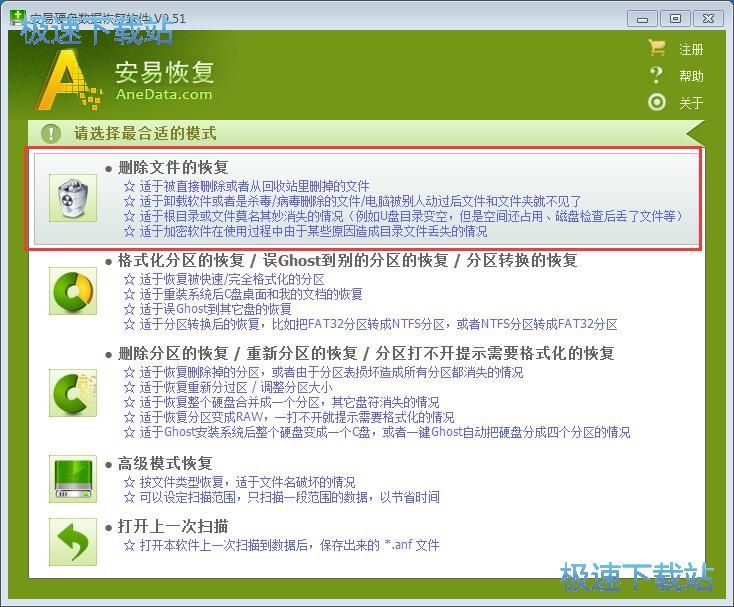The image size is (734, 607).
Task: Click the app icon in title bar
Action: pos(17,18)
